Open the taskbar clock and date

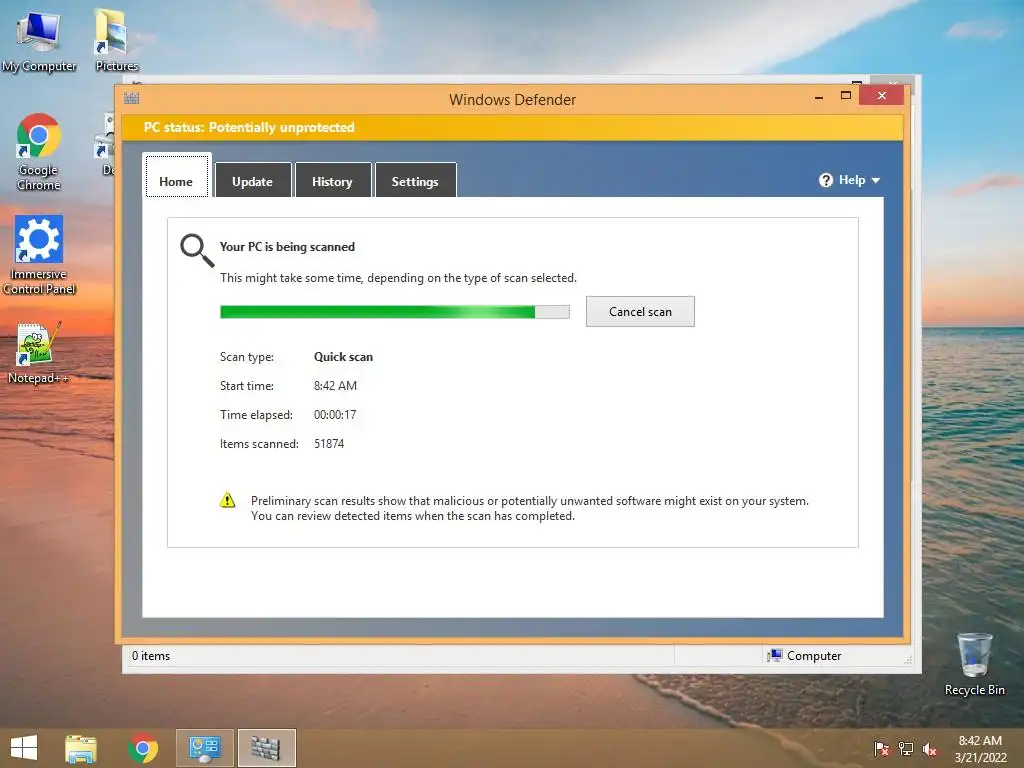point(980,749)
